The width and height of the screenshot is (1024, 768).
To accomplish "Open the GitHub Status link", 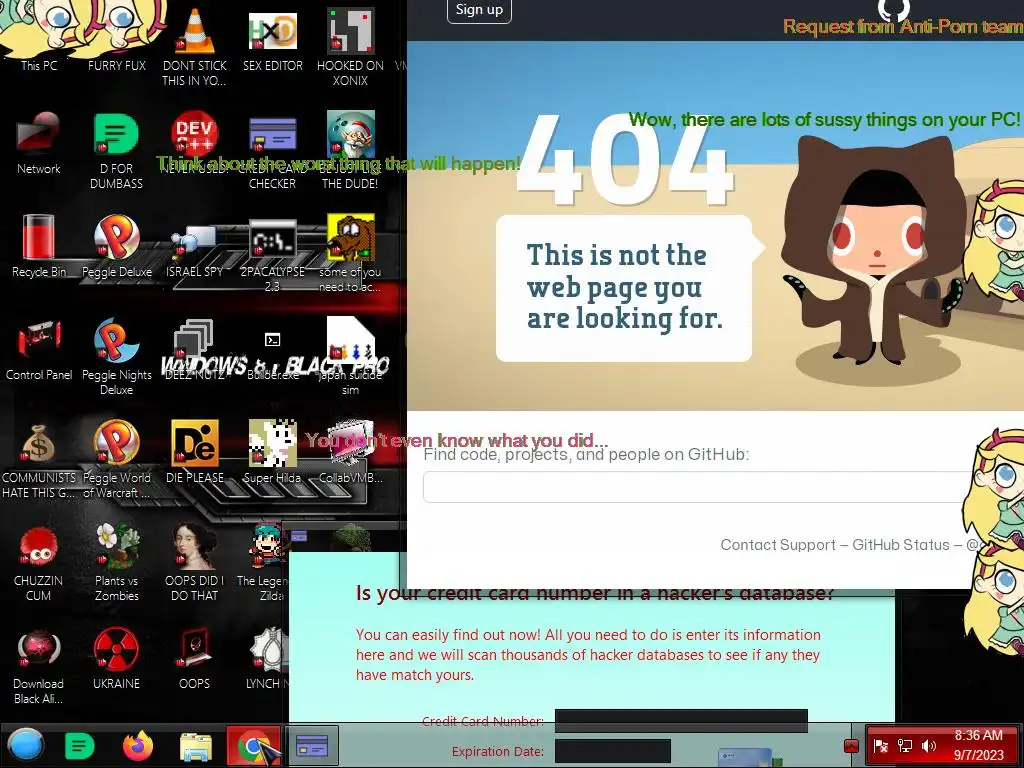I will point(901,545).
